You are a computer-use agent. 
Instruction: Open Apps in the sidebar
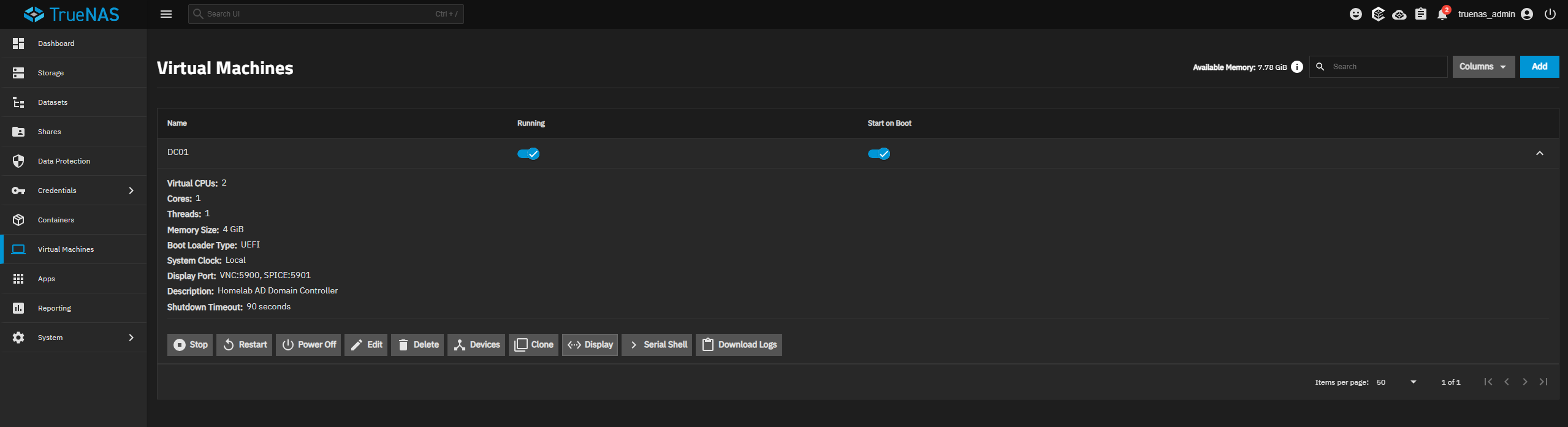pyautogui.click(x=74, y=279)
